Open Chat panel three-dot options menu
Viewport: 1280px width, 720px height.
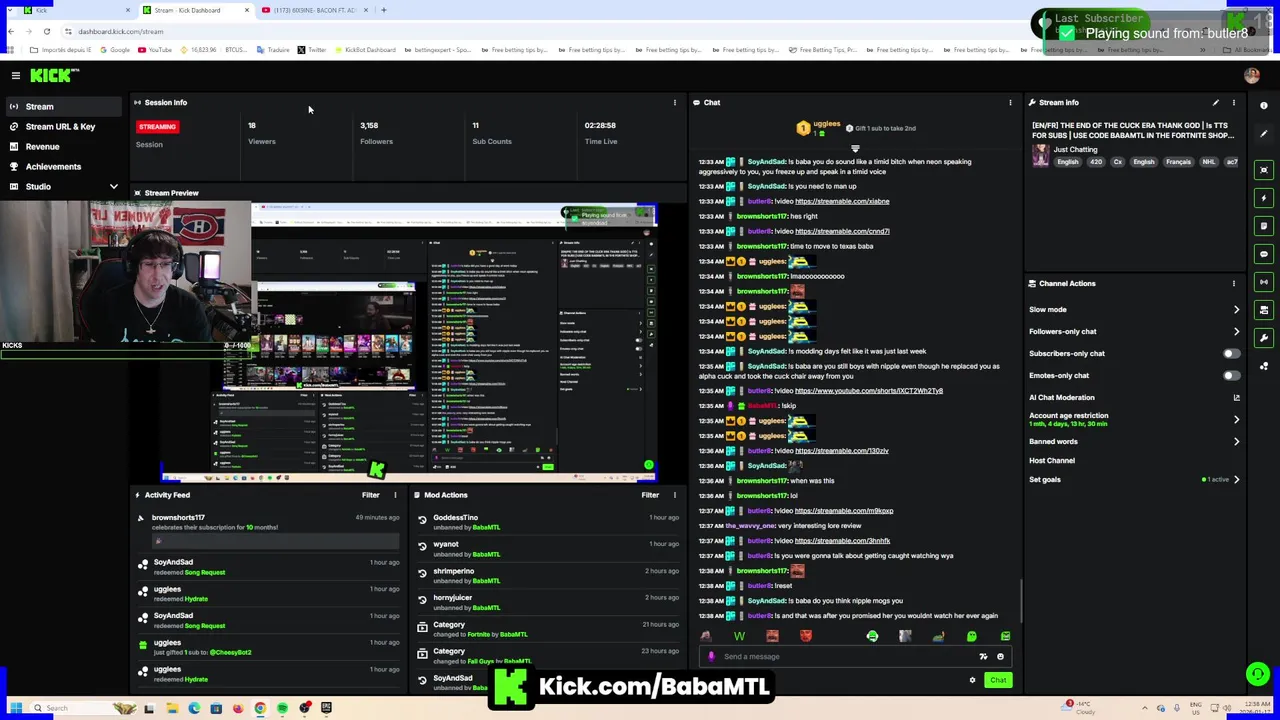pyautogui.click(x=1010, y=102)
